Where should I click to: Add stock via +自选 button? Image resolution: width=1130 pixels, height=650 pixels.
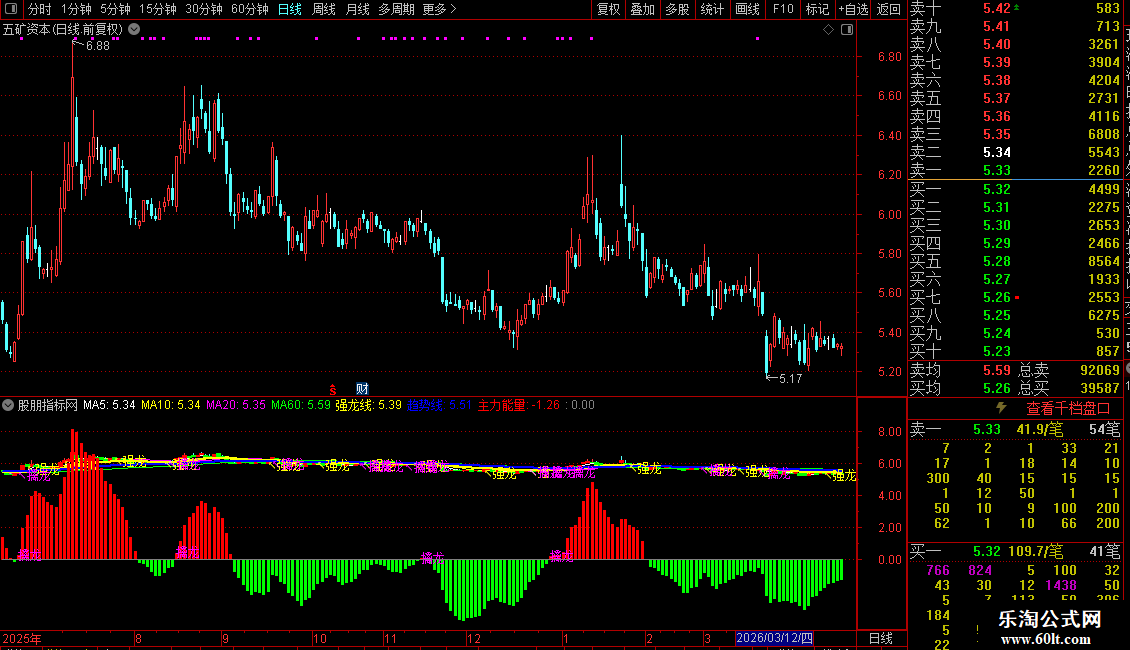[853, 9]
